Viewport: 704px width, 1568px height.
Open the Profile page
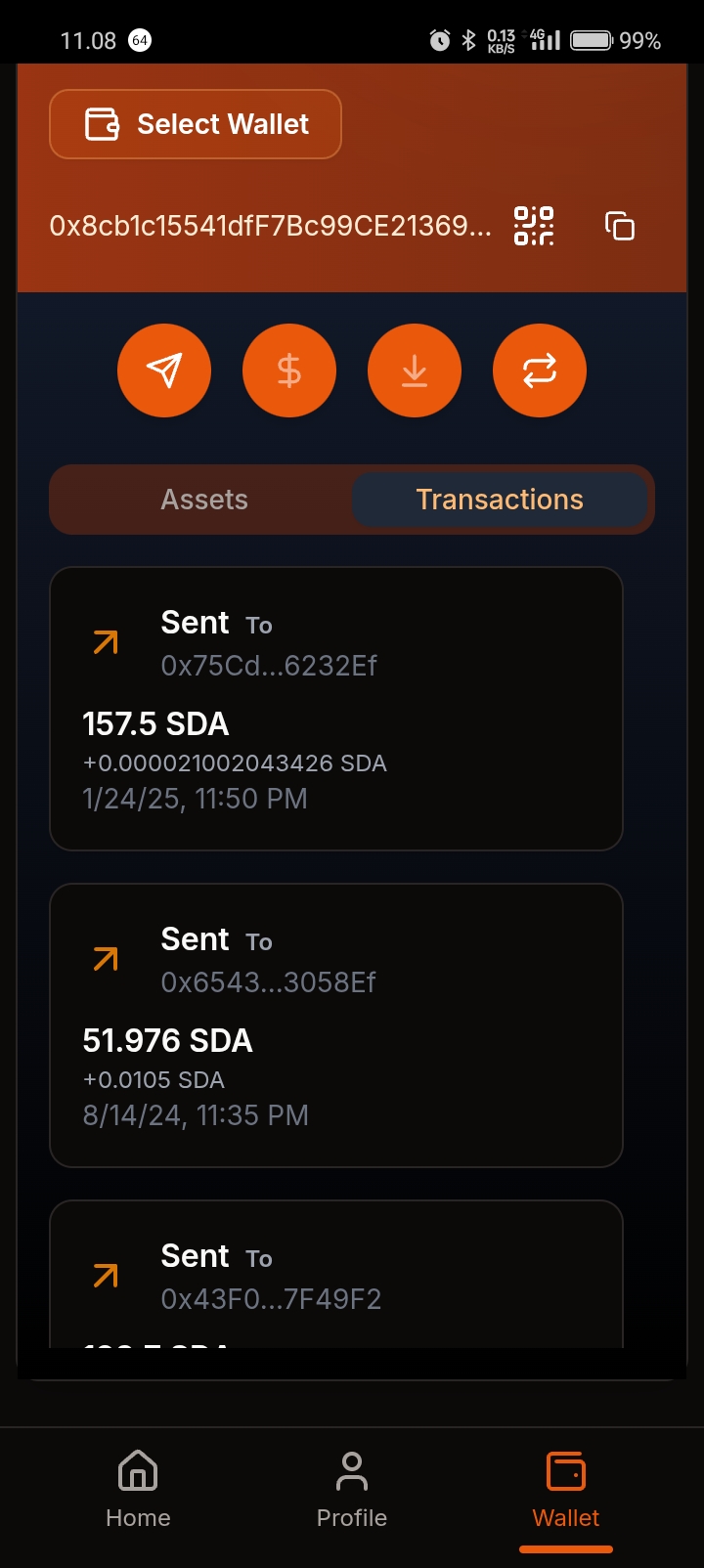pyautogui.click(x=352, y=1488)
